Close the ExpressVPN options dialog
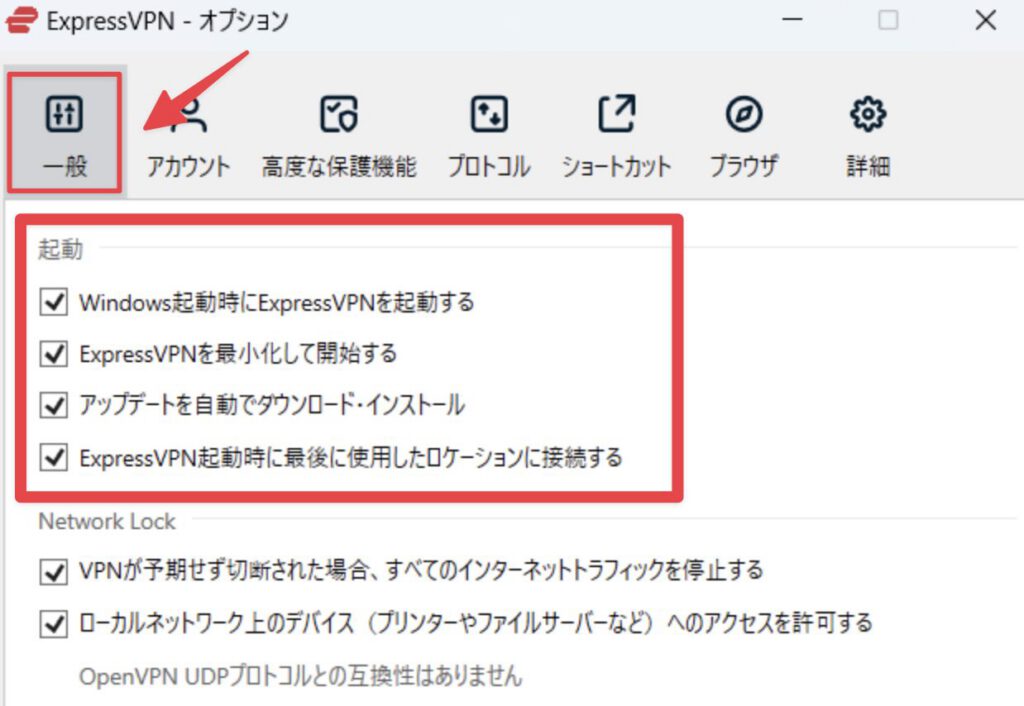The height and width of the screenshot is (706, 1024). (985, 19)
